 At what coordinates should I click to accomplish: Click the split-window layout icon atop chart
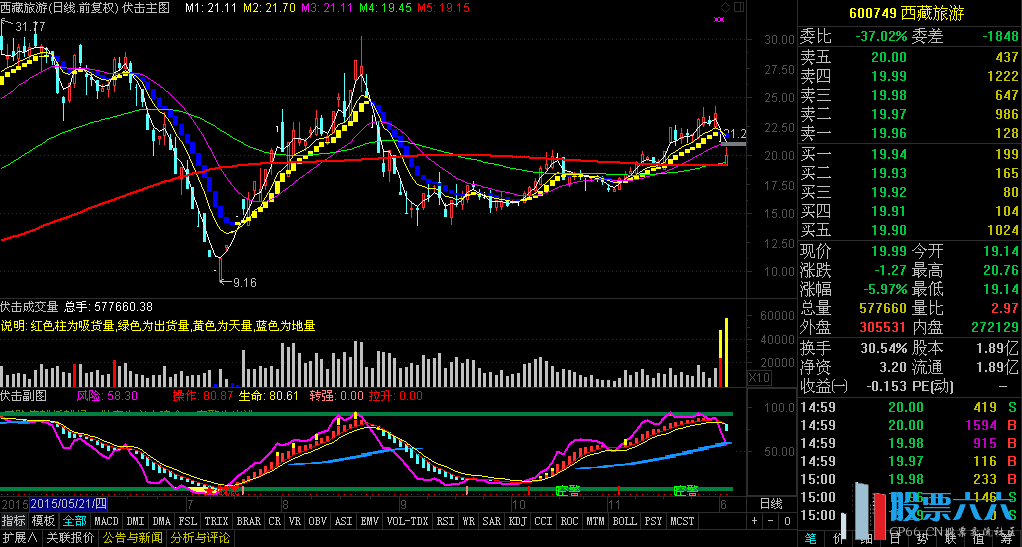[738, 7]
